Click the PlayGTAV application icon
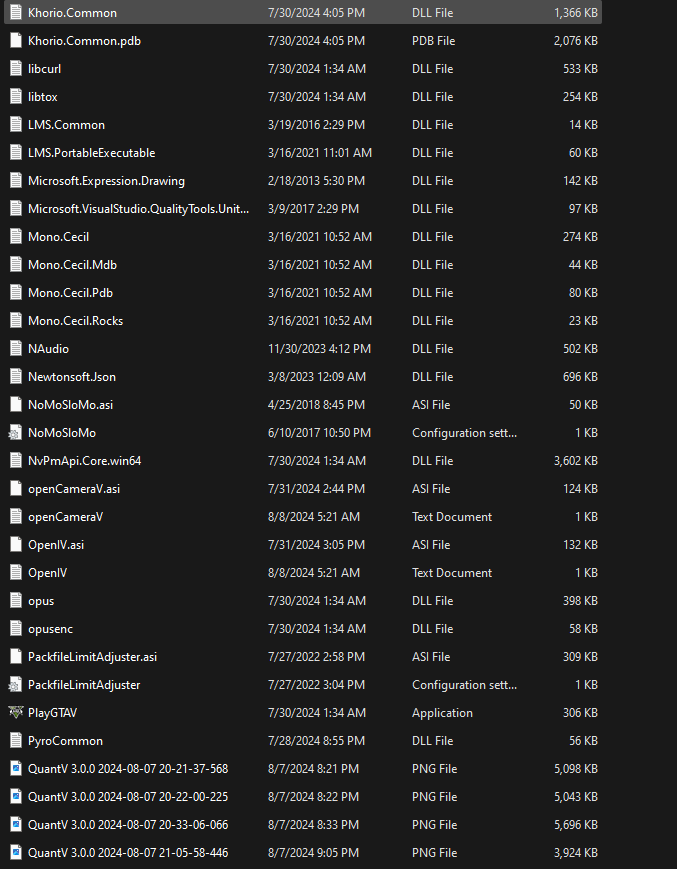The image size is (677, 869). [16, 712]
